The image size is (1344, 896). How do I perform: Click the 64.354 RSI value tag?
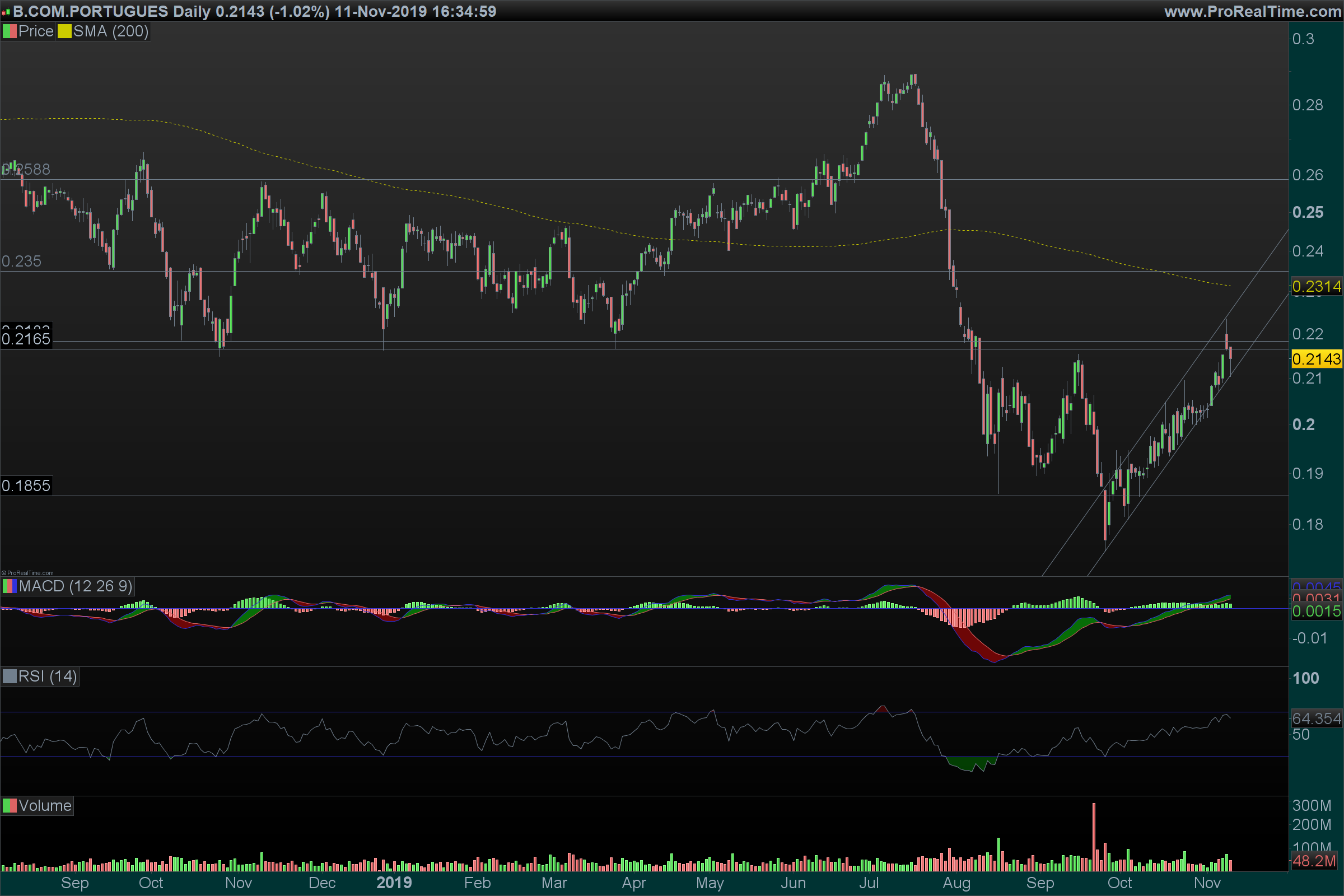1316,718
